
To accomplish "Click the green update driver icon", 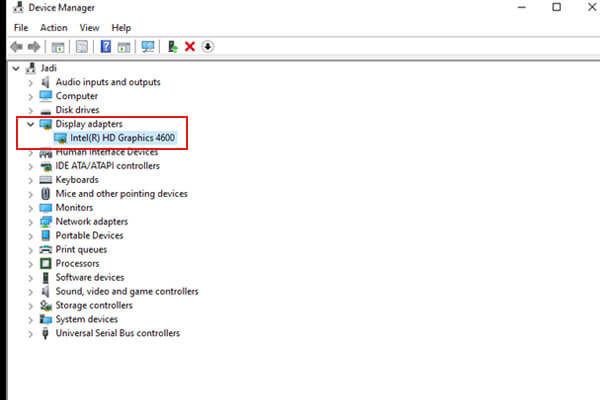I will [172, 47].
